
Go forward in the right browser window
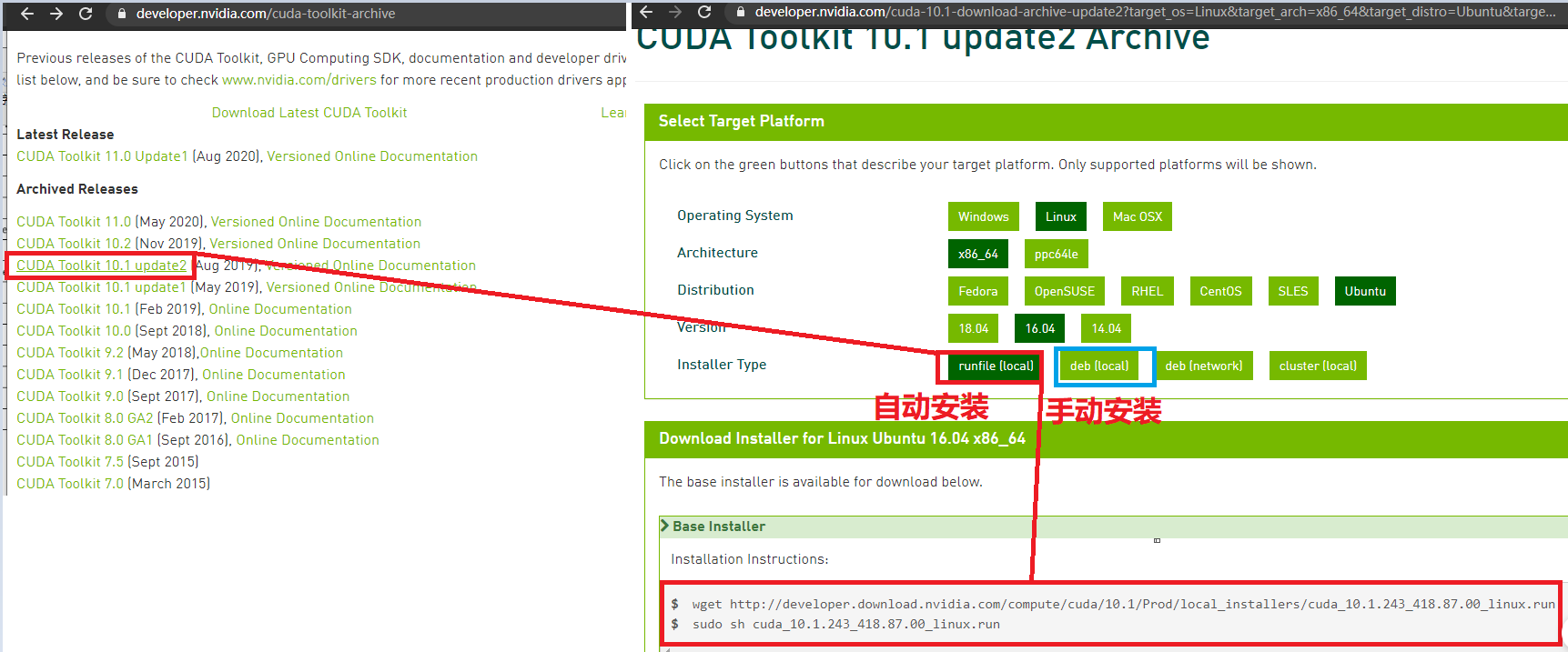pyautogui.click(x=675, y=12)
